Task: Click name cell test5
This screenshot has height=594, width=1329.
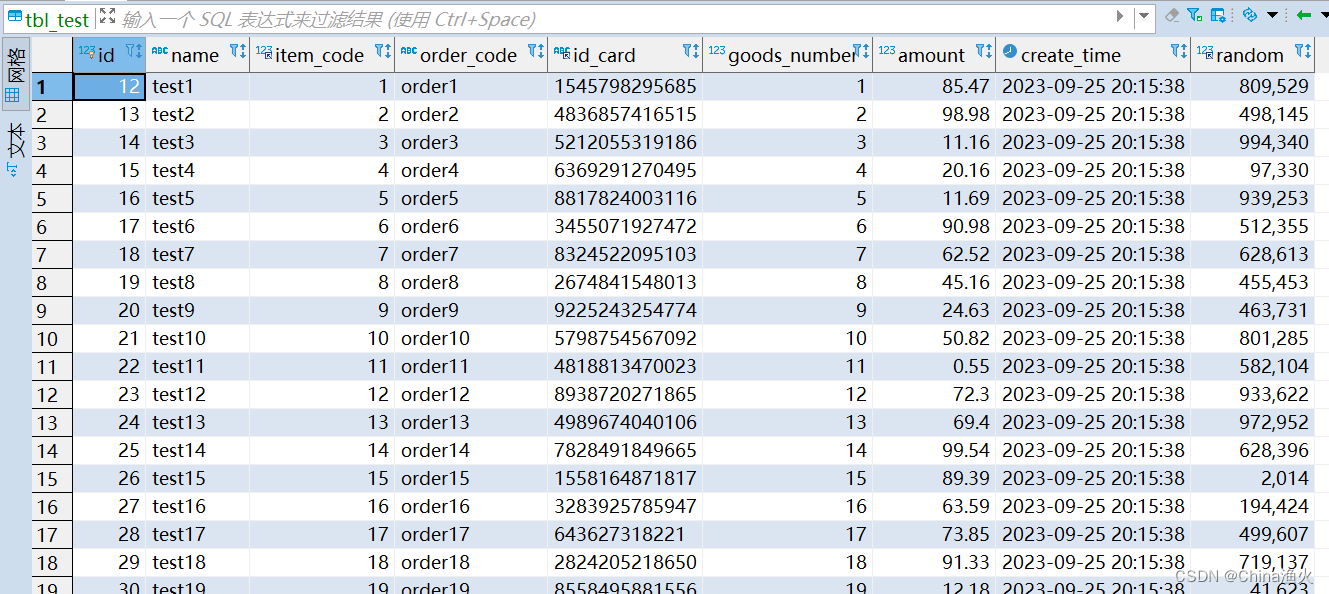Action: (198, 198)
